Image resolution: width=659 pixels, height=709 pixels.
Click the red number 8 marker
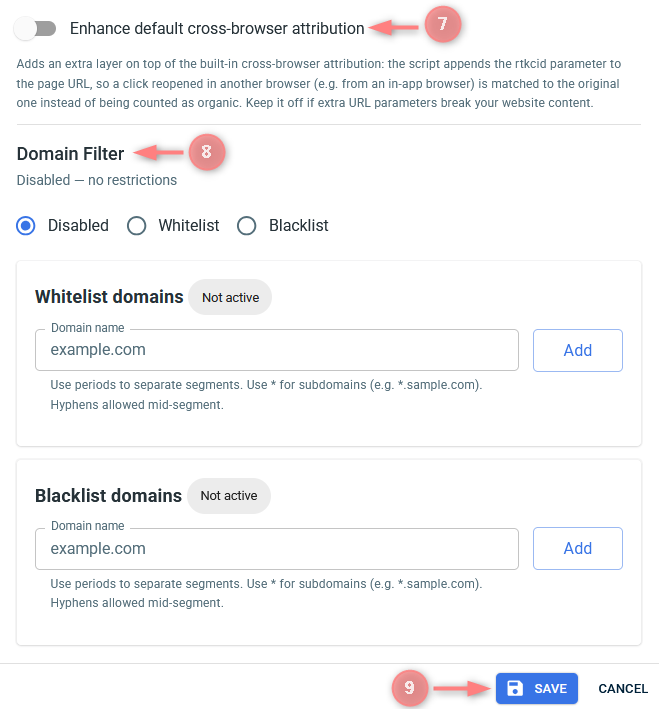207,152
